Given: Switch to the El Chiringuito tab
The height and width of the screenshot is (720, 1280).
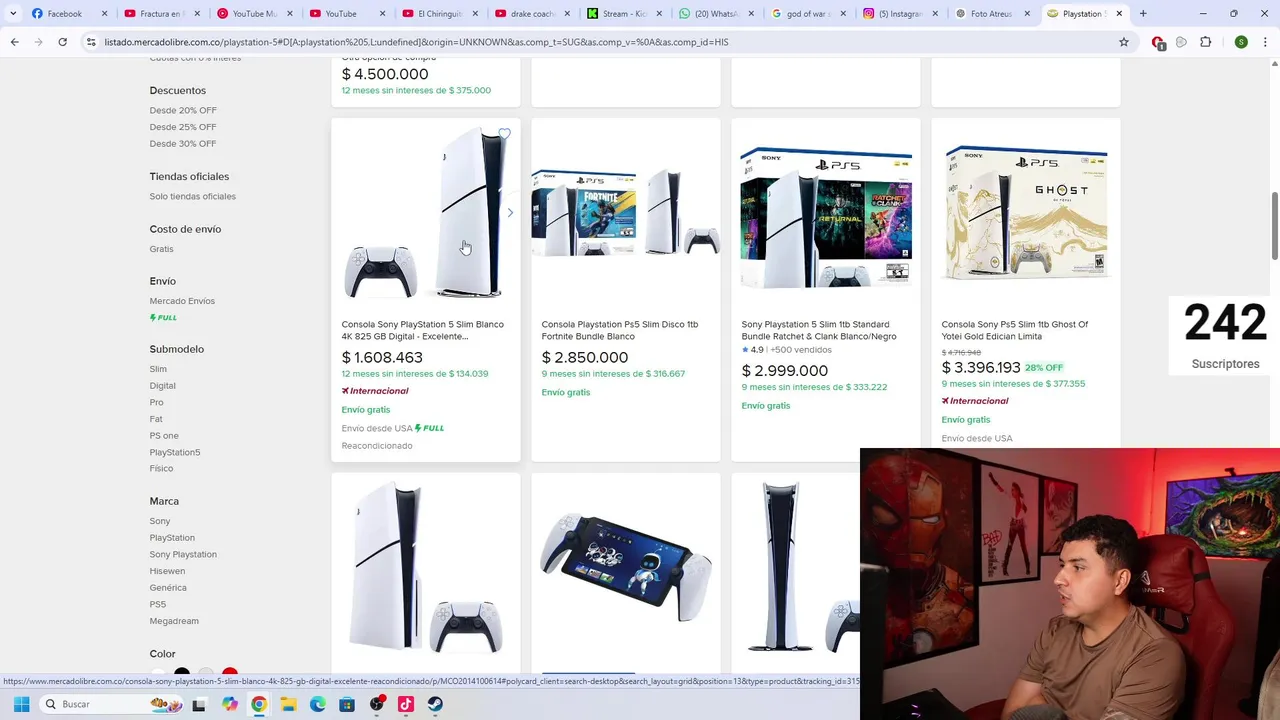Looking at the screenshot, I should [x=438, y=14].
